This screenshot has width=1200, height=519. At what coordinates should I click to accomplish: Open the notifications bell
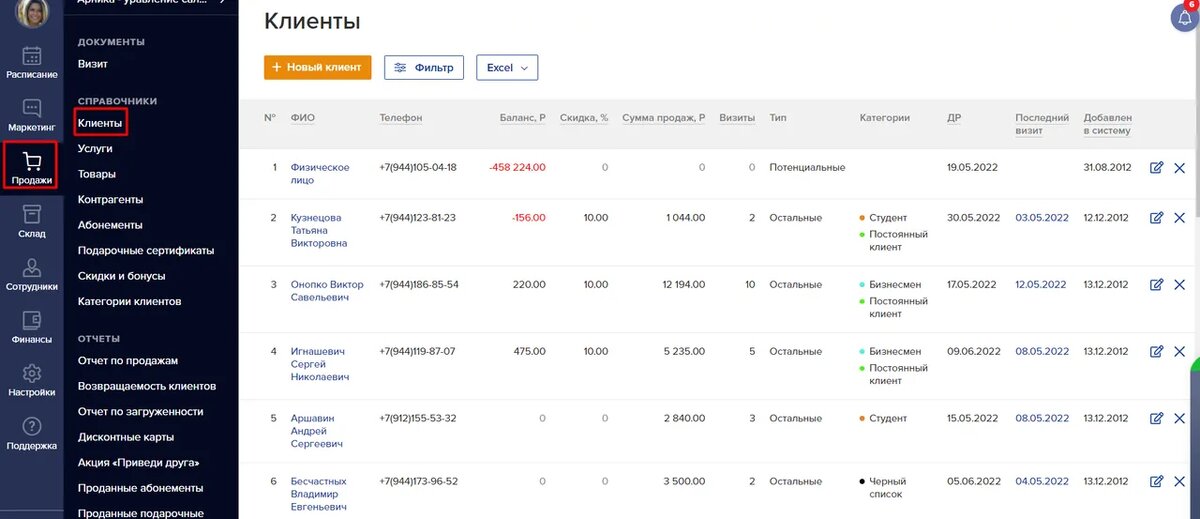pyautogui.click(x=1184, y=17)
